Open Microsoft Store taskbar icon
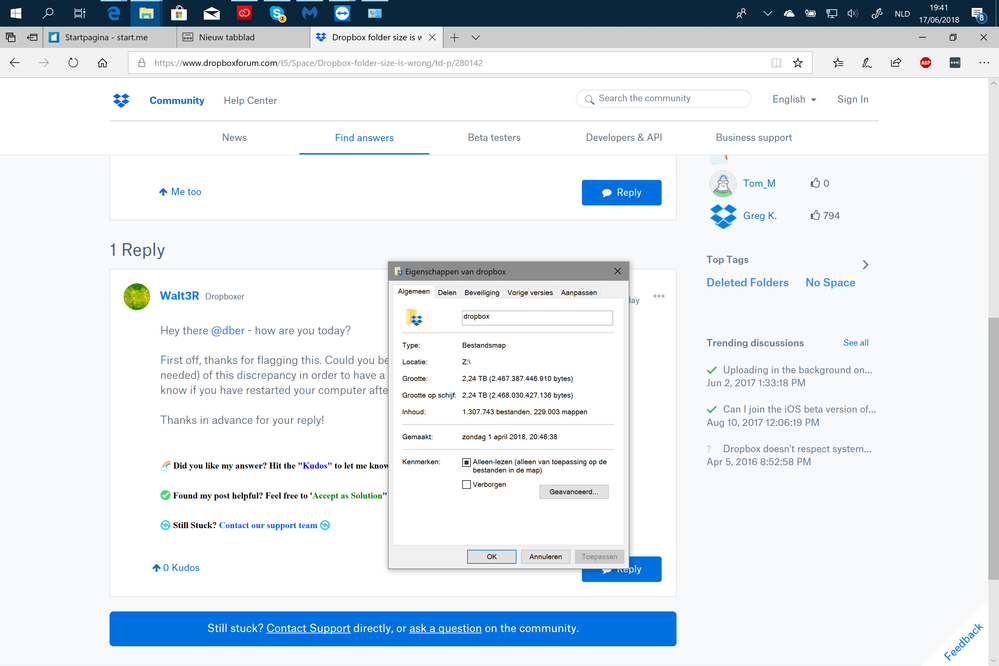This screenshot has width=999, height=666. [179, 13]
